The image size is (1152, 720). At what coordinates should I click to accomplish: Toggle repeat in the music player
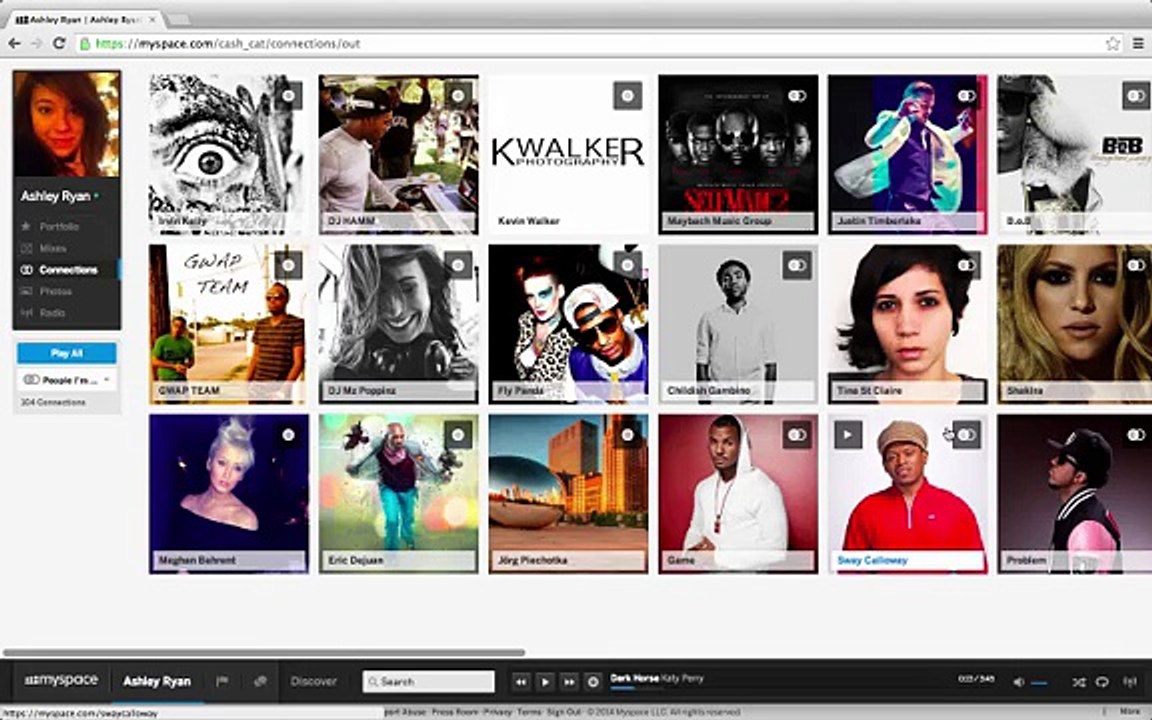coord(1102,682)
